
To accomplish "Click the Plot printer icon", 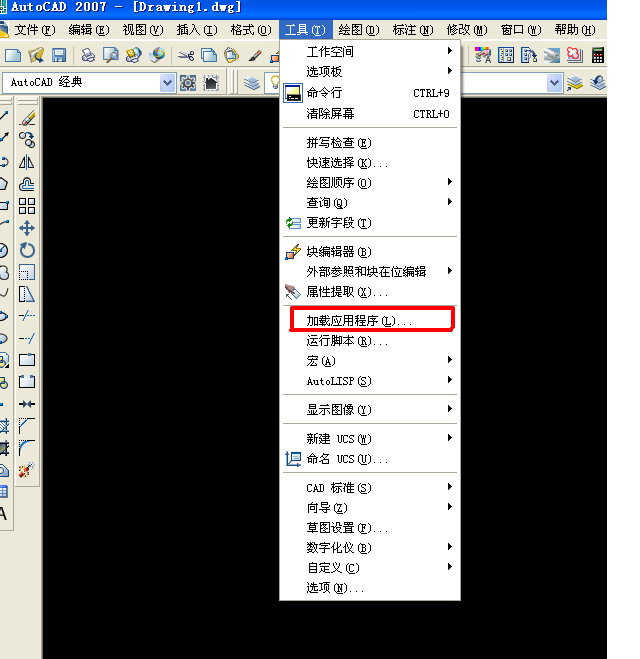I will pos(87,55).
